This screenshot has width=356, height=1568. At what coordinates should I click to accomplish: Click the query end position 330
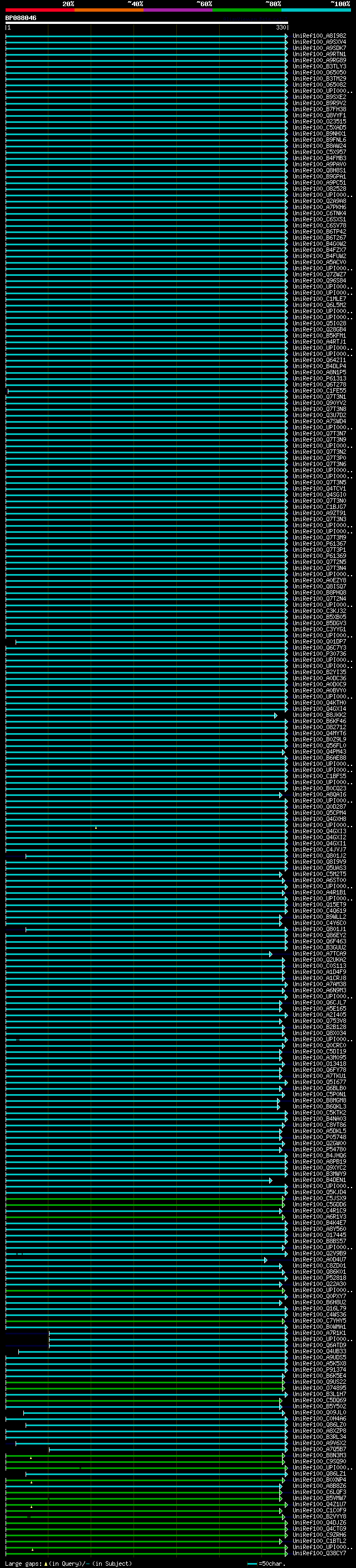coord(280,27)
